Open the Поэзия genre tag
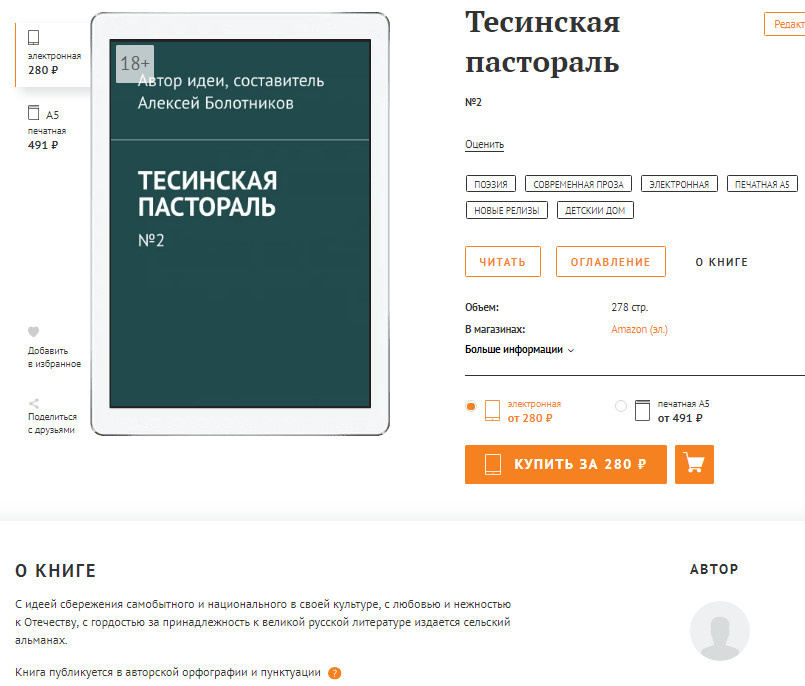The image size is (805, 686). tap(491, 184)
